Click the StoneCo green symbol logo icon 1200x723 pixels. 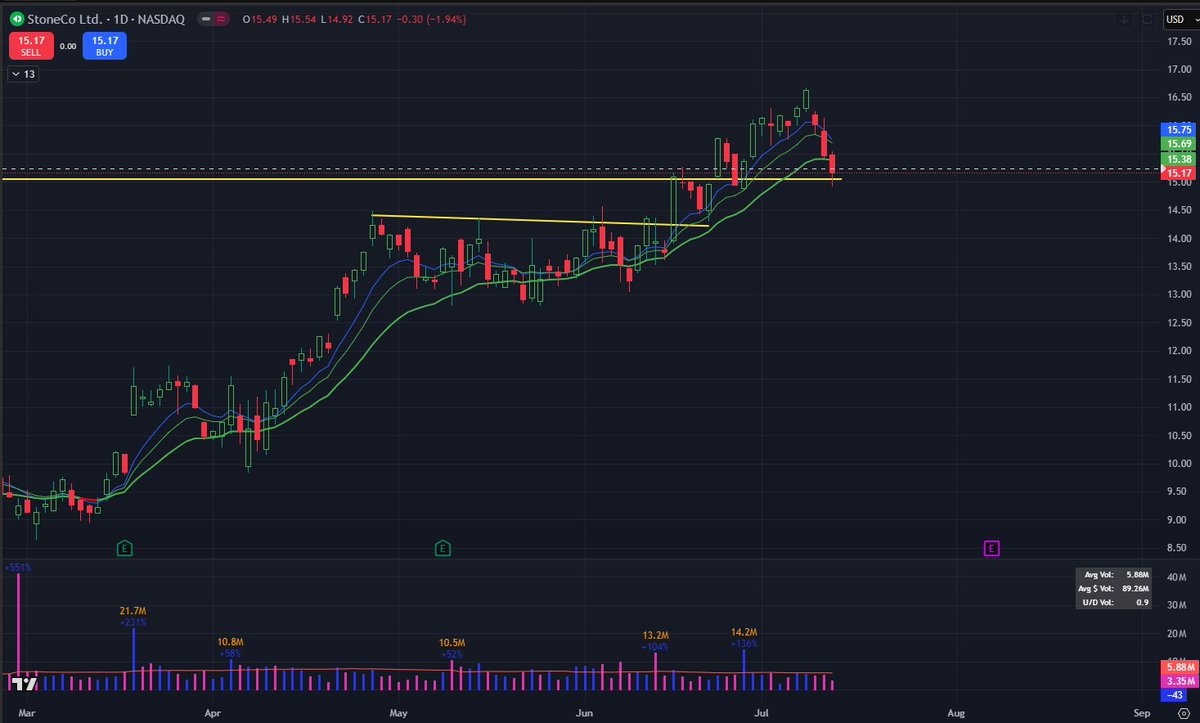point(16,18)
